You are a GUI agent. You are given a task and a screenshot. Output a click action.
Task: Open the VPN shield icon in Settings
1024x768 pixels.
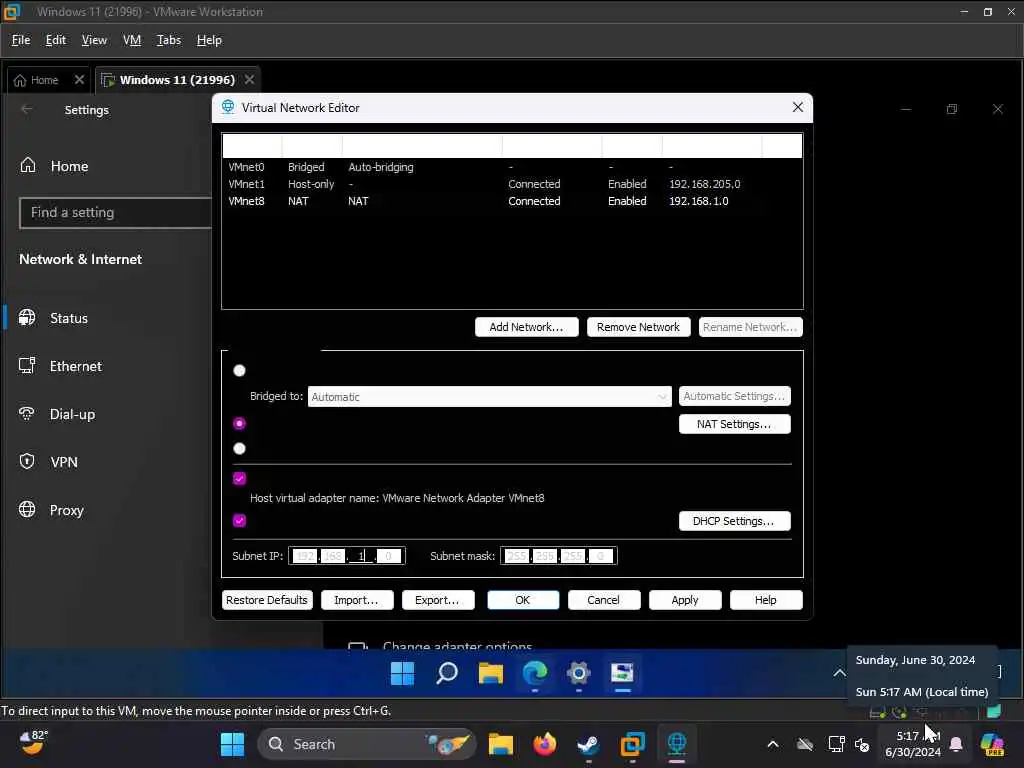coord(27,461)
